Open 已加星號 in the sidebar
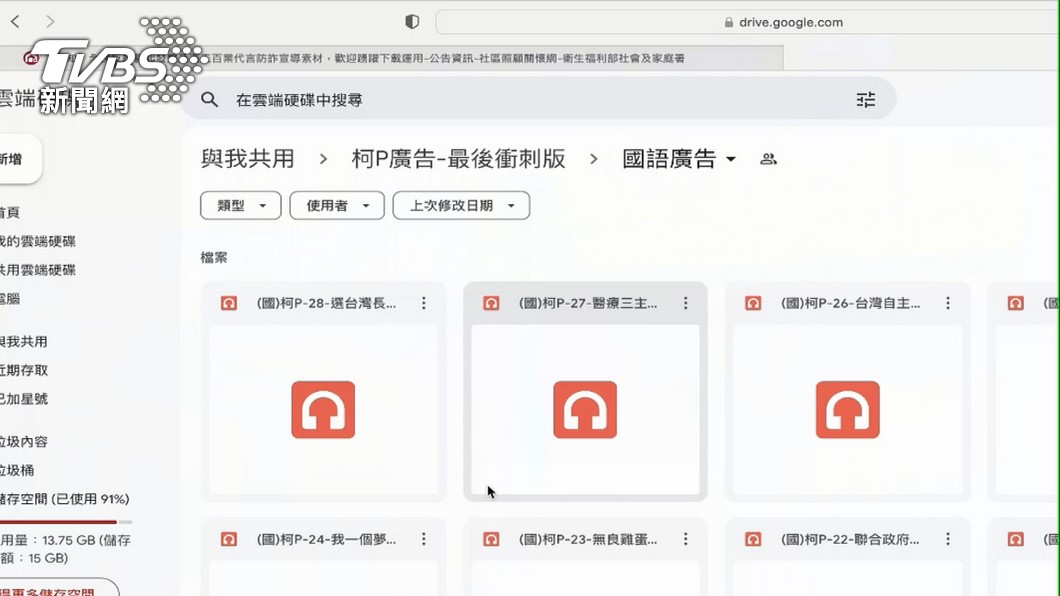Viewport: 1060px width, 596px height. (x=24, y=399)
